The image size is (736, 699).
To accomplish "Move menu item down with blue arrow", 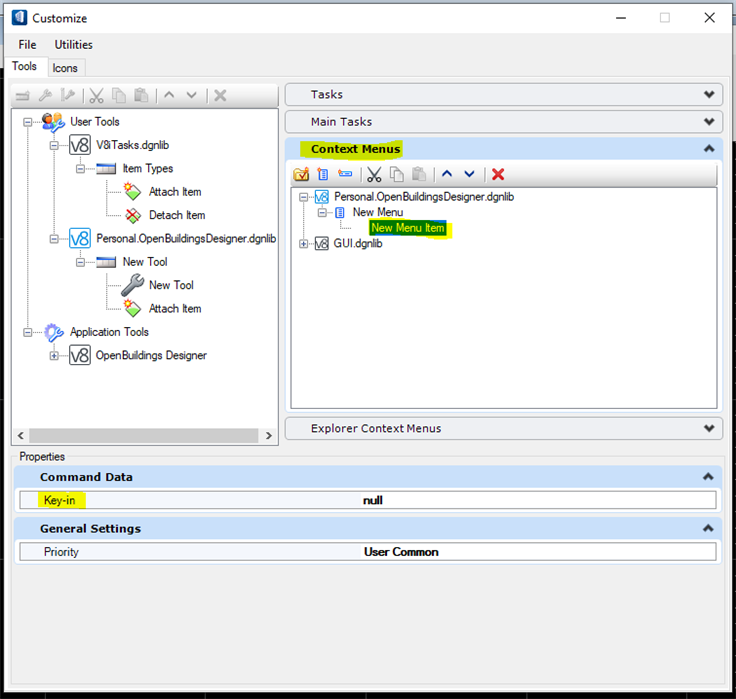I will point(469,174).
